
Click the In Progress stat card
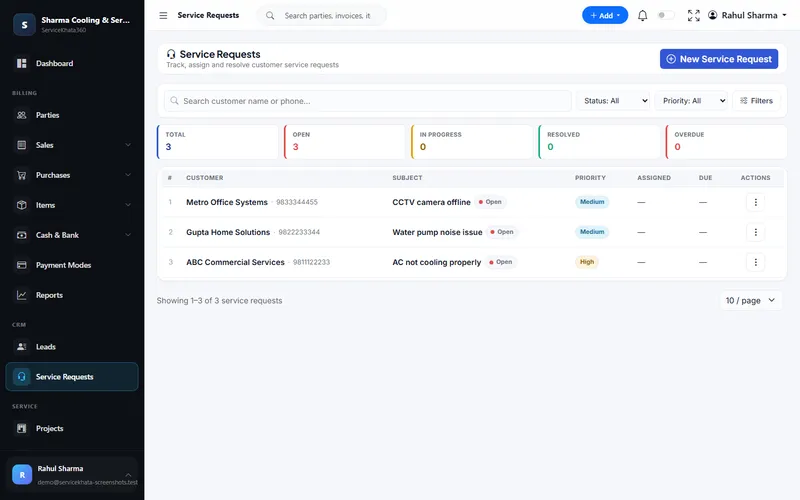tap(472, 142)
